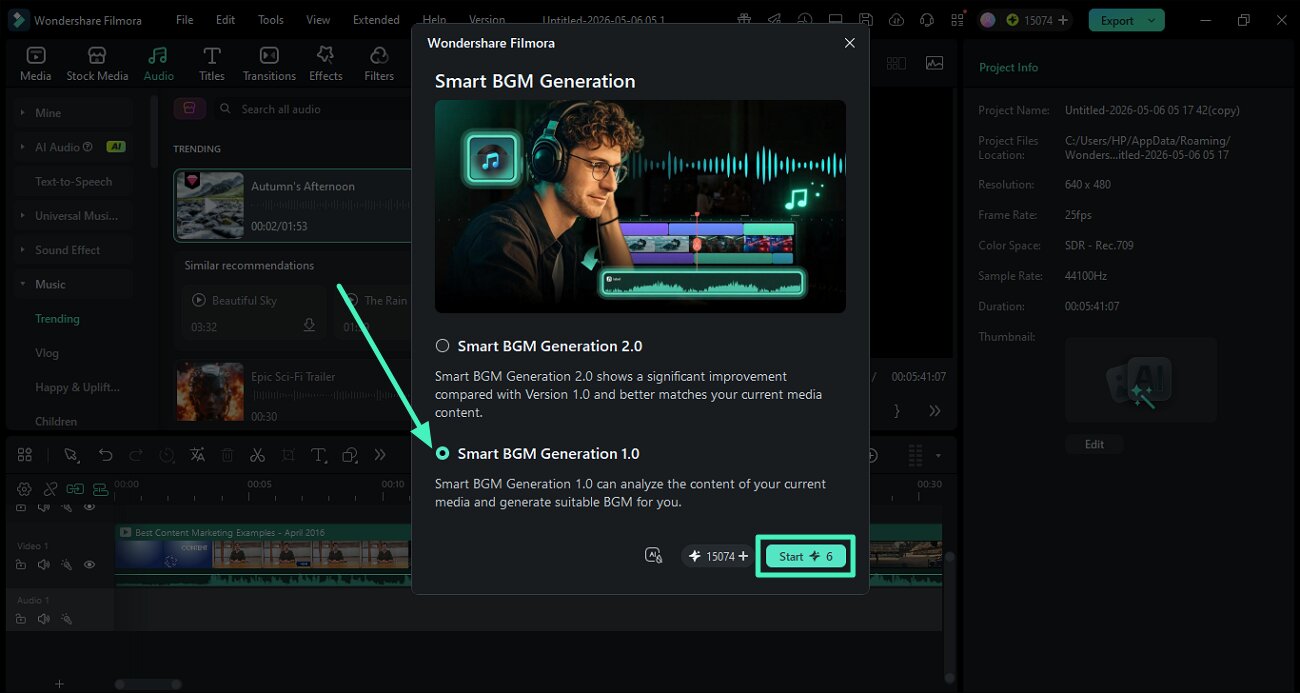Click the Edit thumbnail button
The height and width of the screenshot is (693, 1300).
1094,444
